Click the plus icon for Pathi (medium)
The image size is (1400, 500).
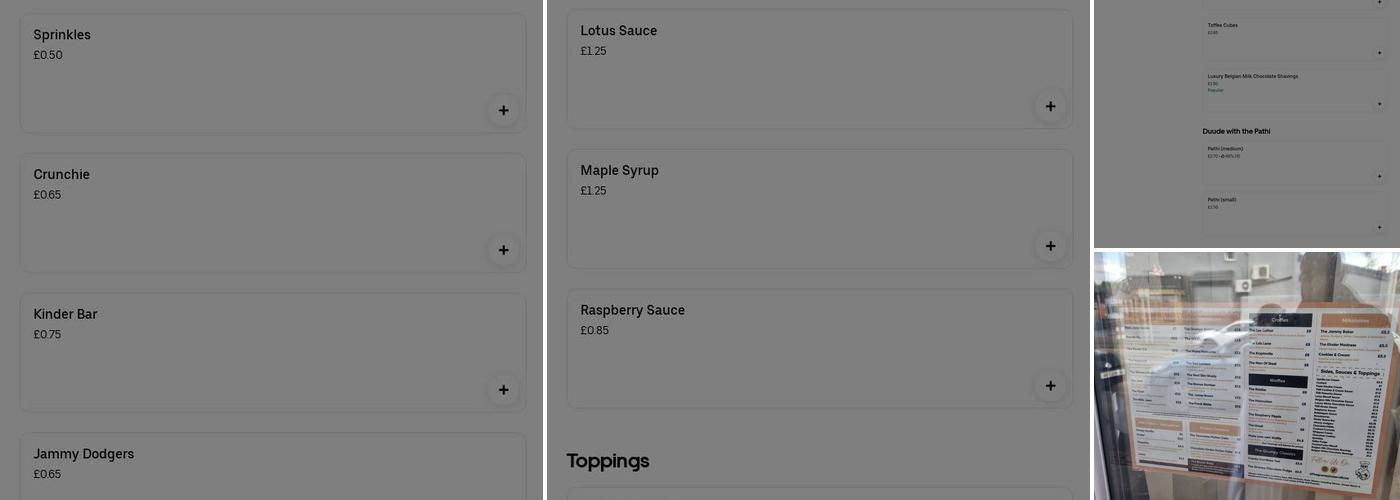coord(1379,176)
